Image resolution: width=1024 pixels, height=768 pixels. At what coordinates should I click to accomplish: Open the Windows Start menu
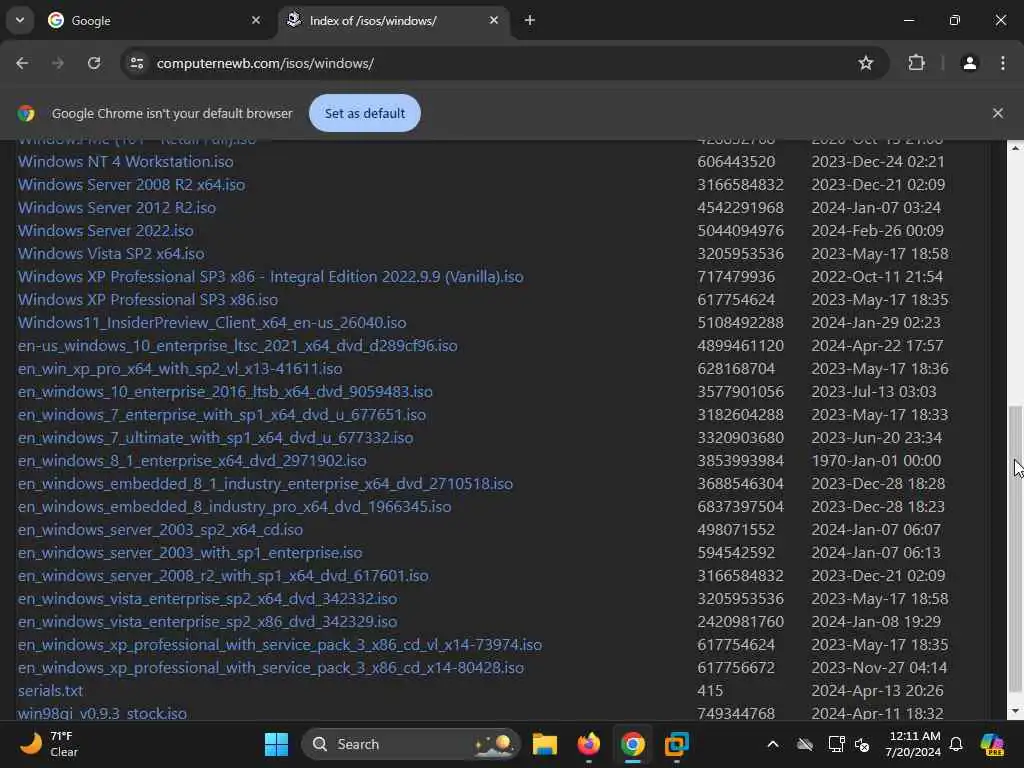coord(276,744)
